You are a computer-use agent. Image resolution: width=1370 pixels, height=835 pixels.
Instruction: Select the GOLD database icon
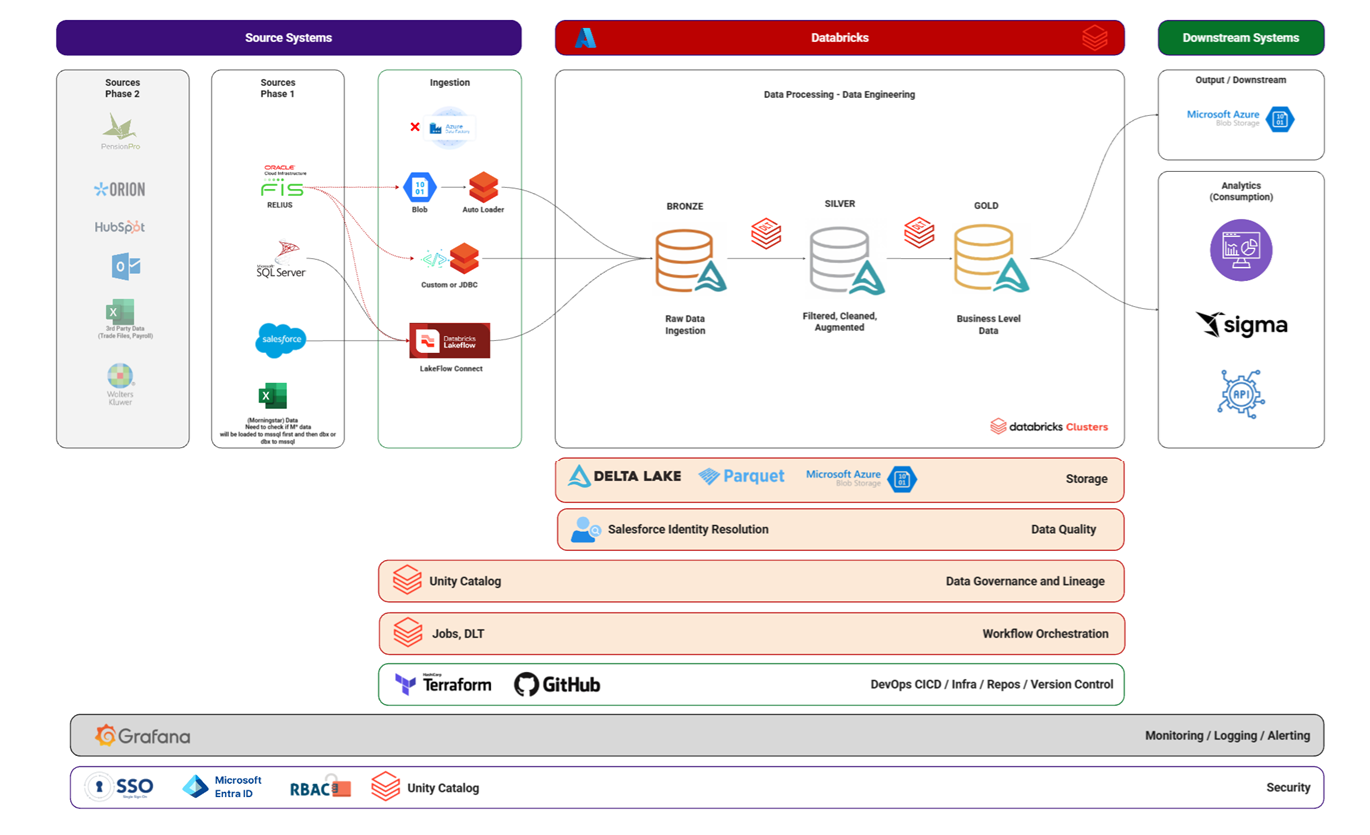coord(991,259)
